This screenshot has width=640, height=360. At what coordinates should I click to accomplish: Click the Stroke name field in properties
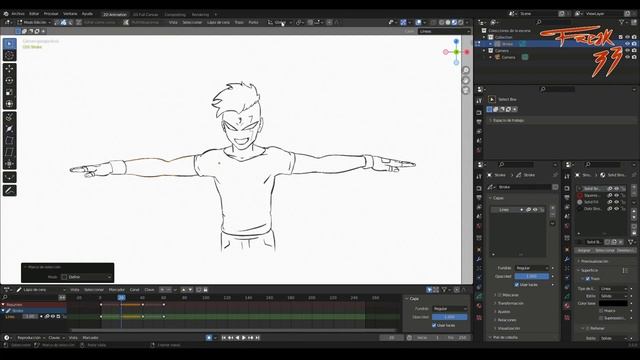coord(524,187)
